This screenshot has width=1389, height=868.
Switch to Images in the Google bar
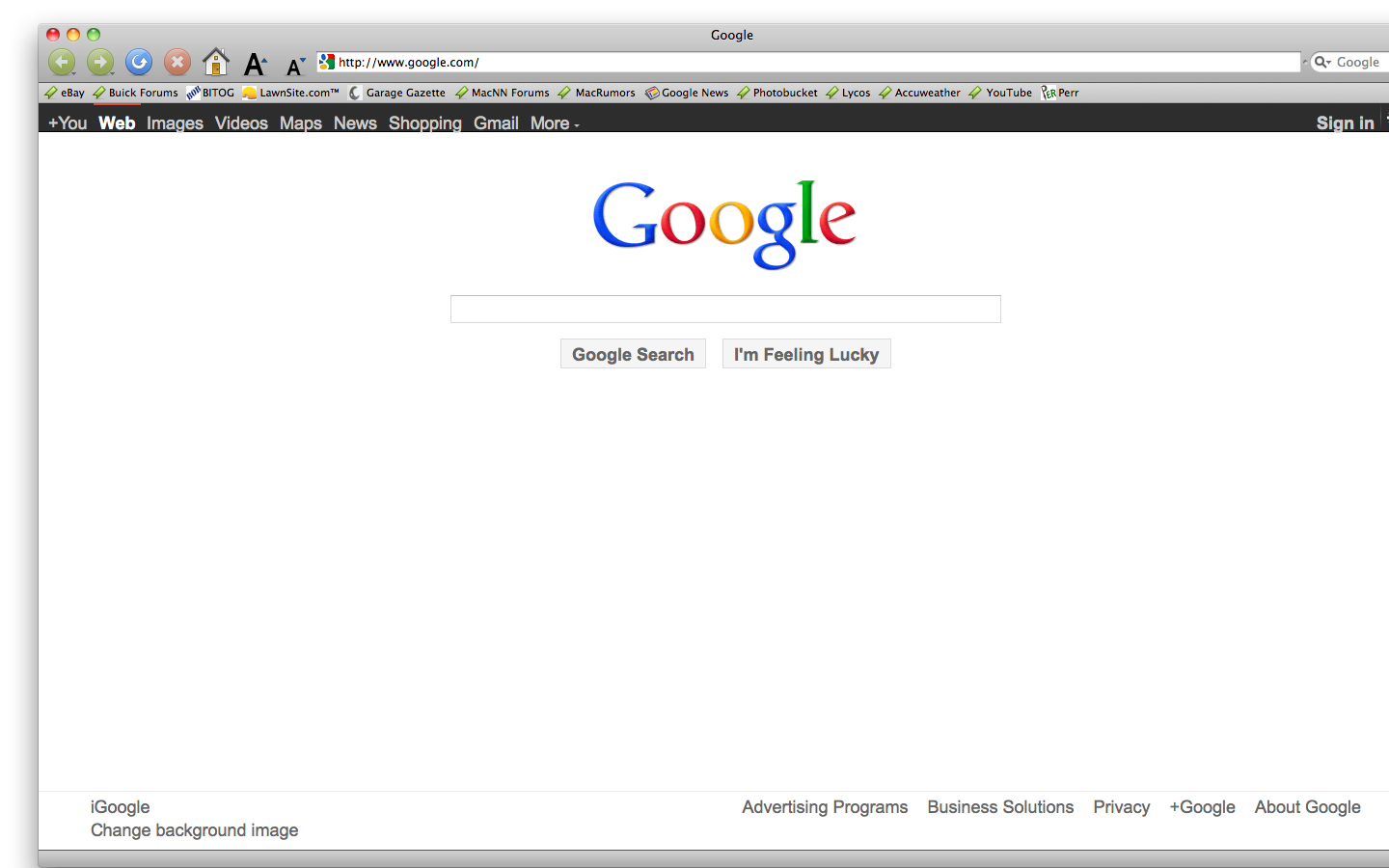(x=175, y=122)
